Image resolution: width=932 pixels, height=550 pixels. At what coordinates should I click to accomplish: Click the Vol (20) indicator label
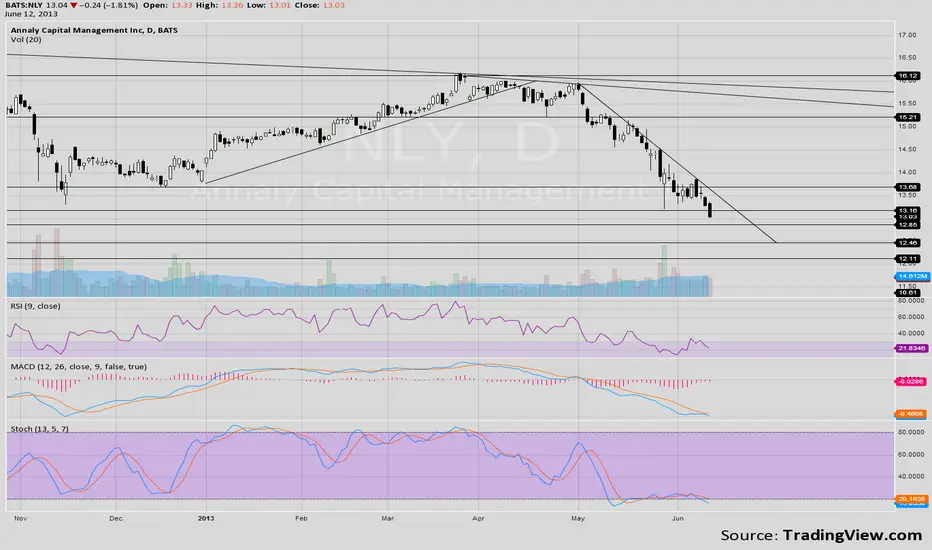pyautogui.click(x=26, y=39)
